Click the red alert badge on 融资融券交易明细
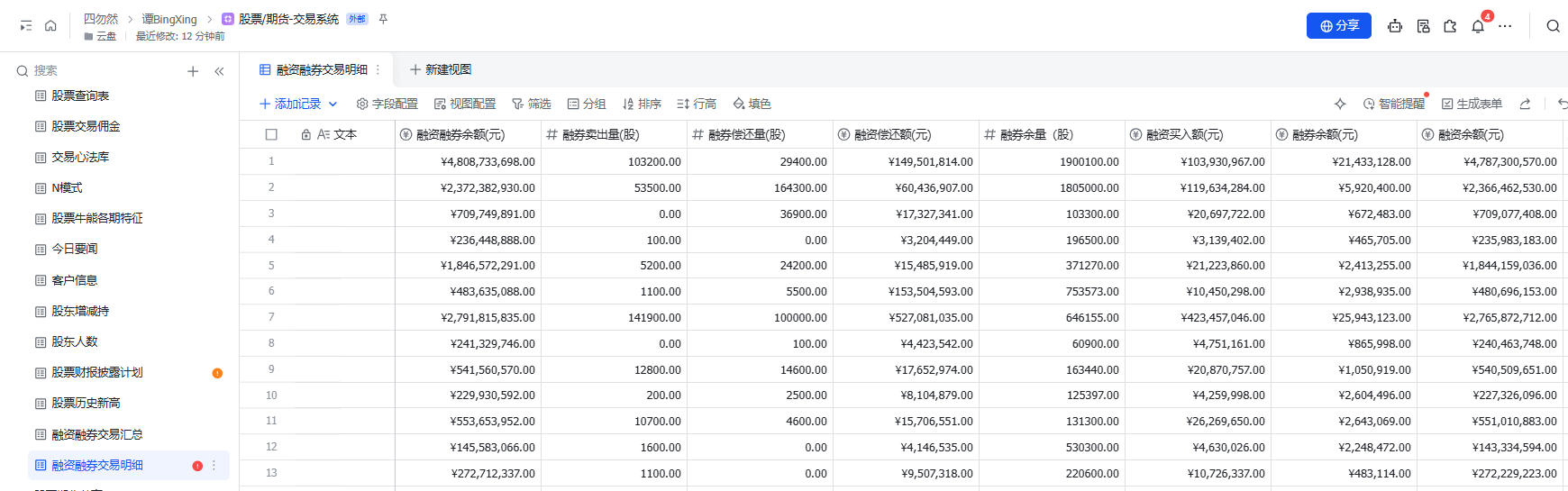Image resolution: width=1568 pixels, height=491 pixels. pos(197,466)
